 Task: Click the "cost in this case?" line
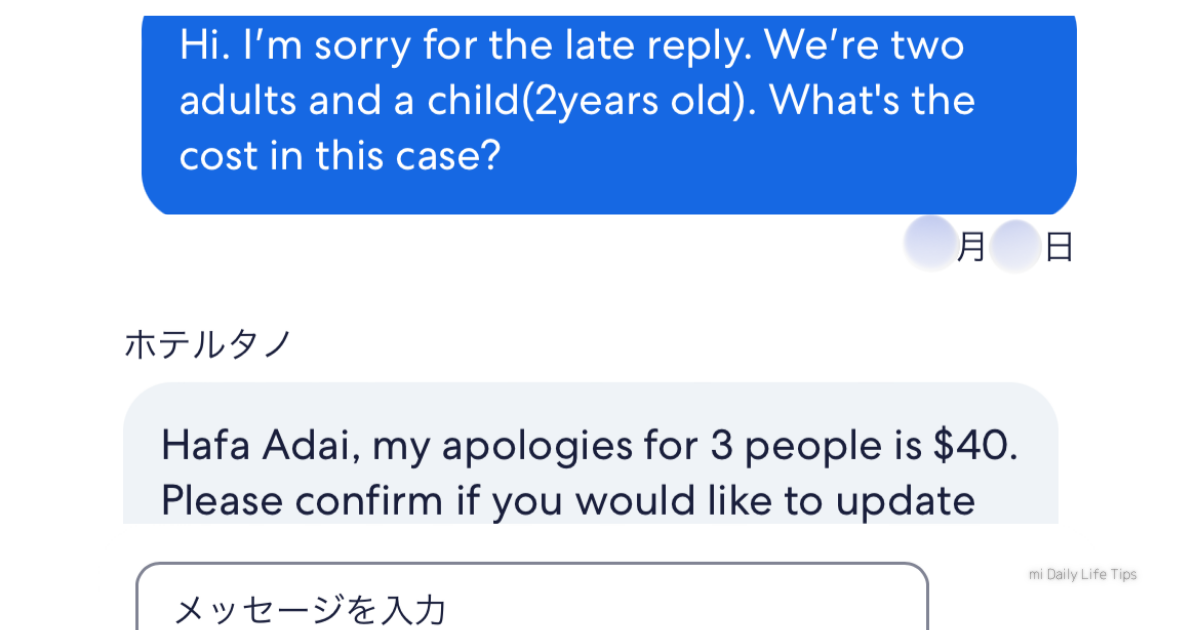tap(339, 156)
